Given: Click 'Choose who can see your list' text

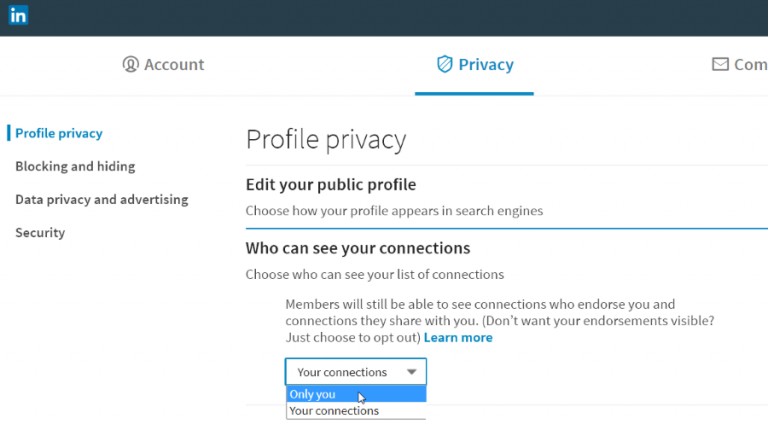Looking at the screenshot, I should (375, 274).
